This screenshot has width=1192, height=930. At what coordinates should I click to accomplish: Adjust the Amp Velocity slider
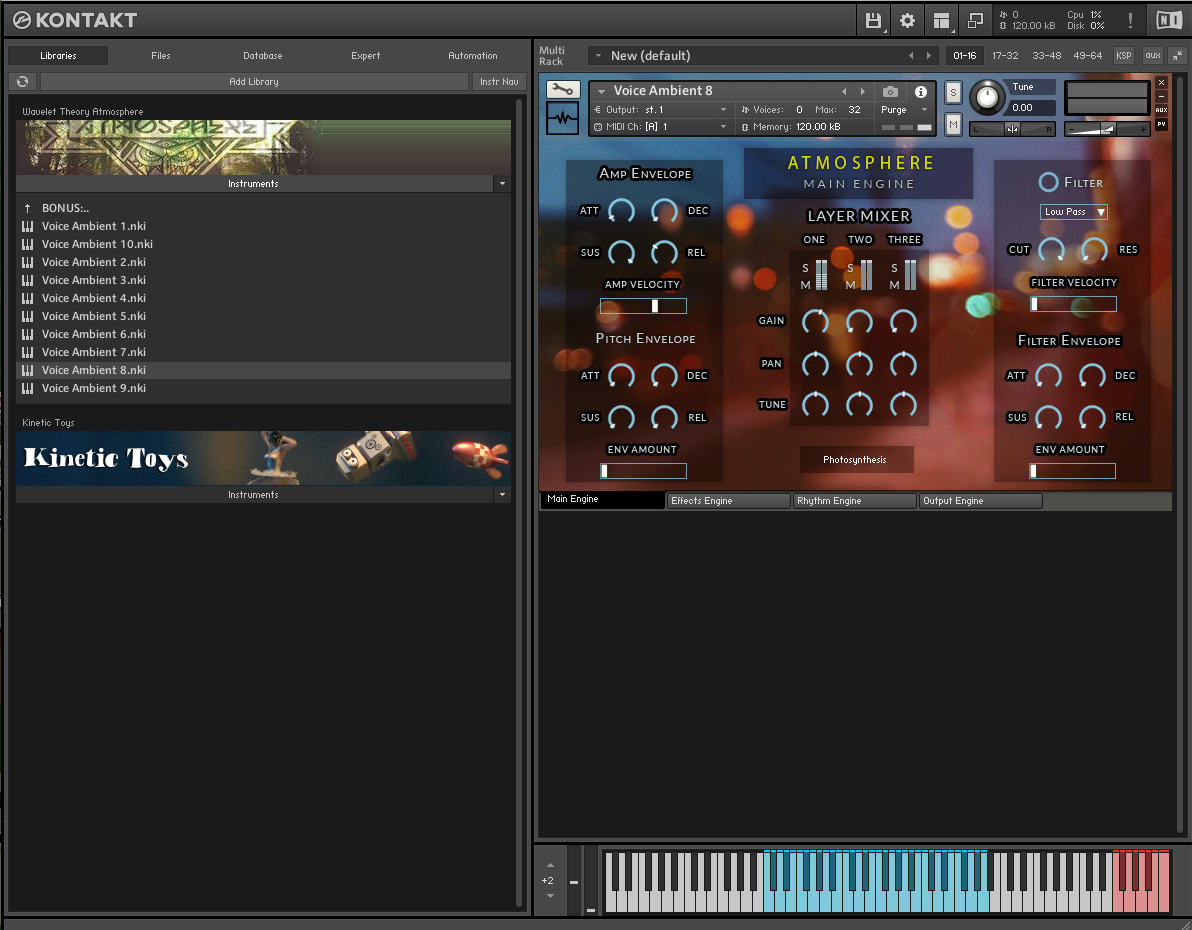coord(643,306)
